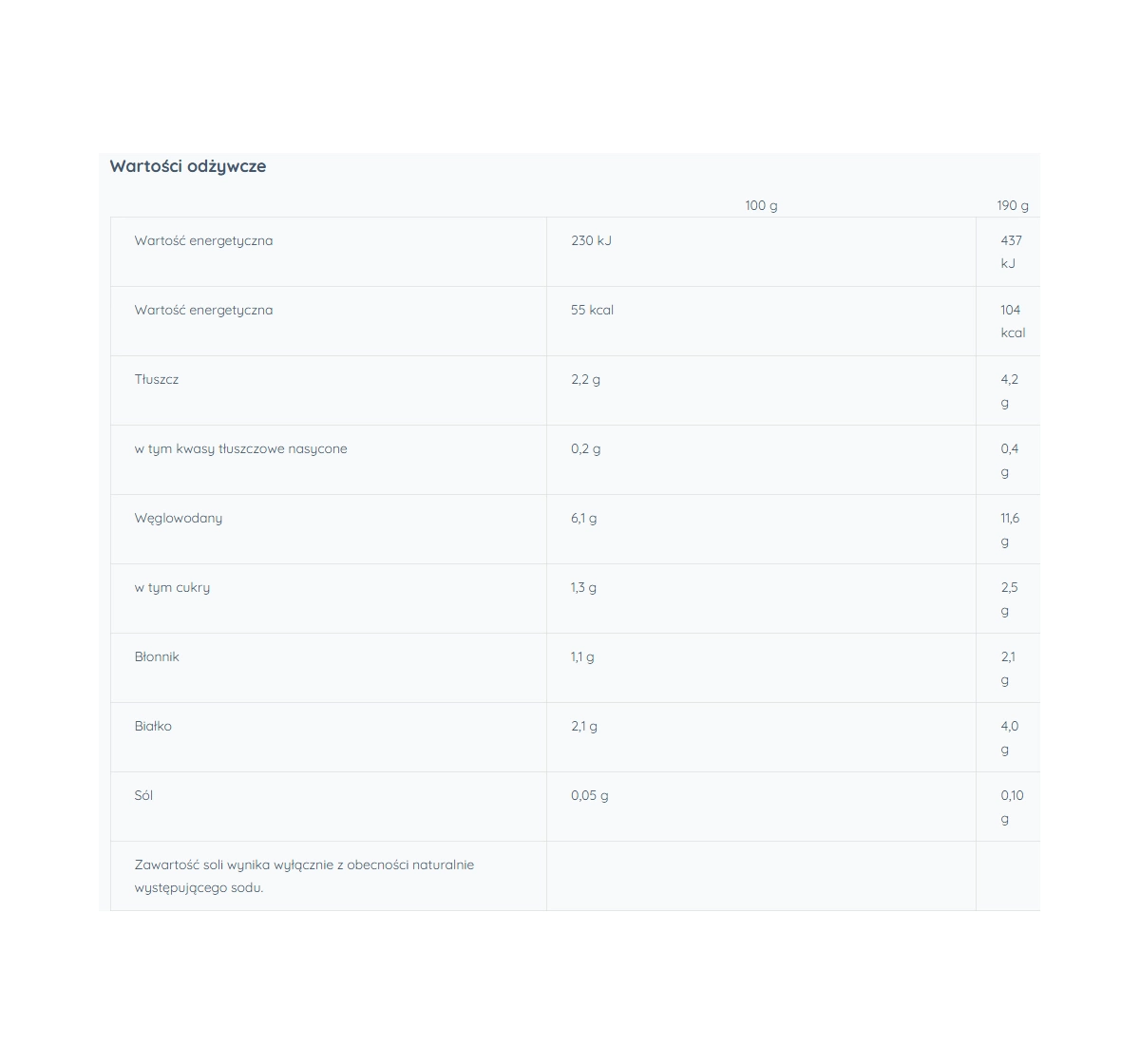
Task: Click the "2,2 g" fat value
Action: (x=585, y=379)
